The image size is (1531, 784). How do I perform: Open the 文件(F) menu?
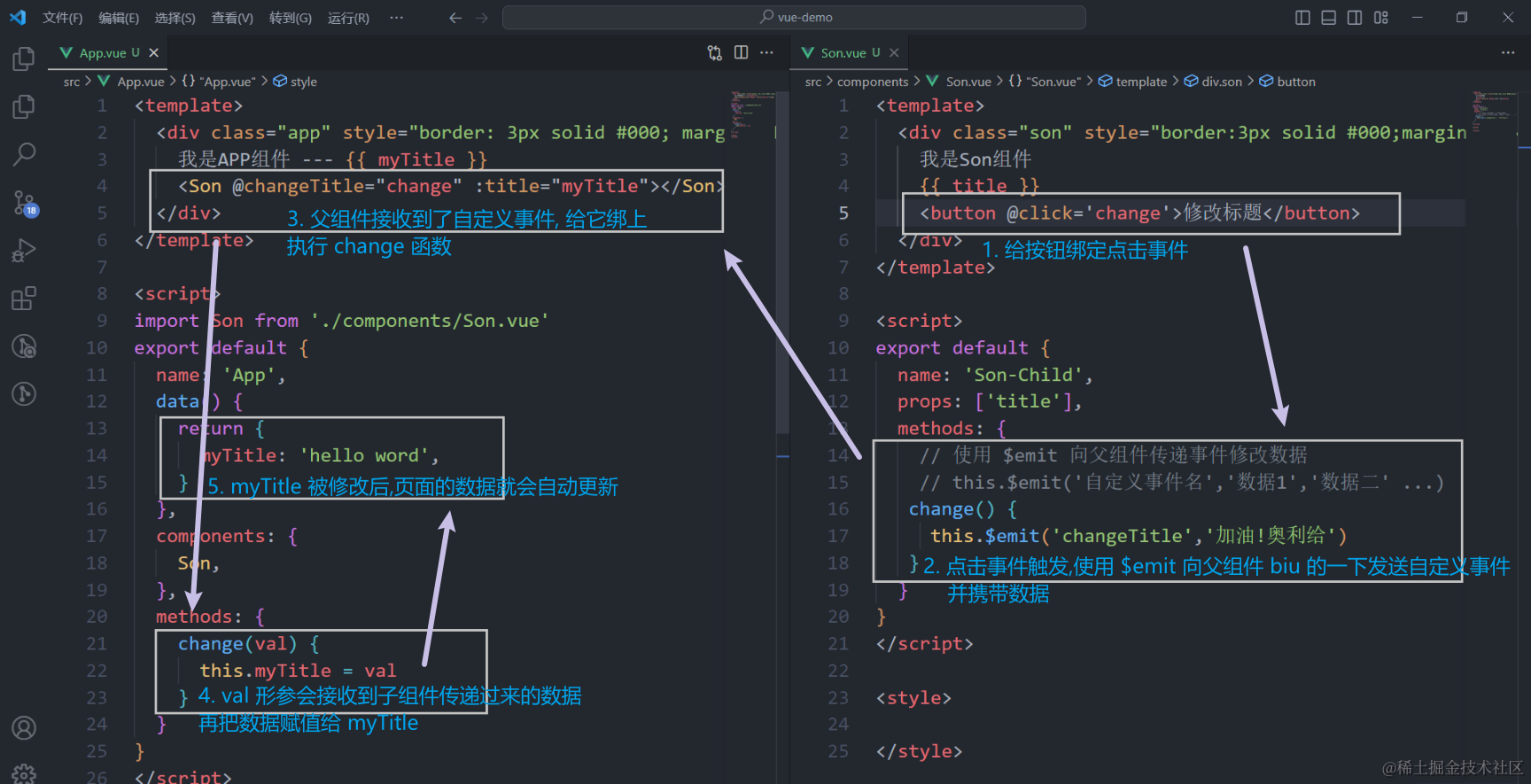(x=63, y=18)
